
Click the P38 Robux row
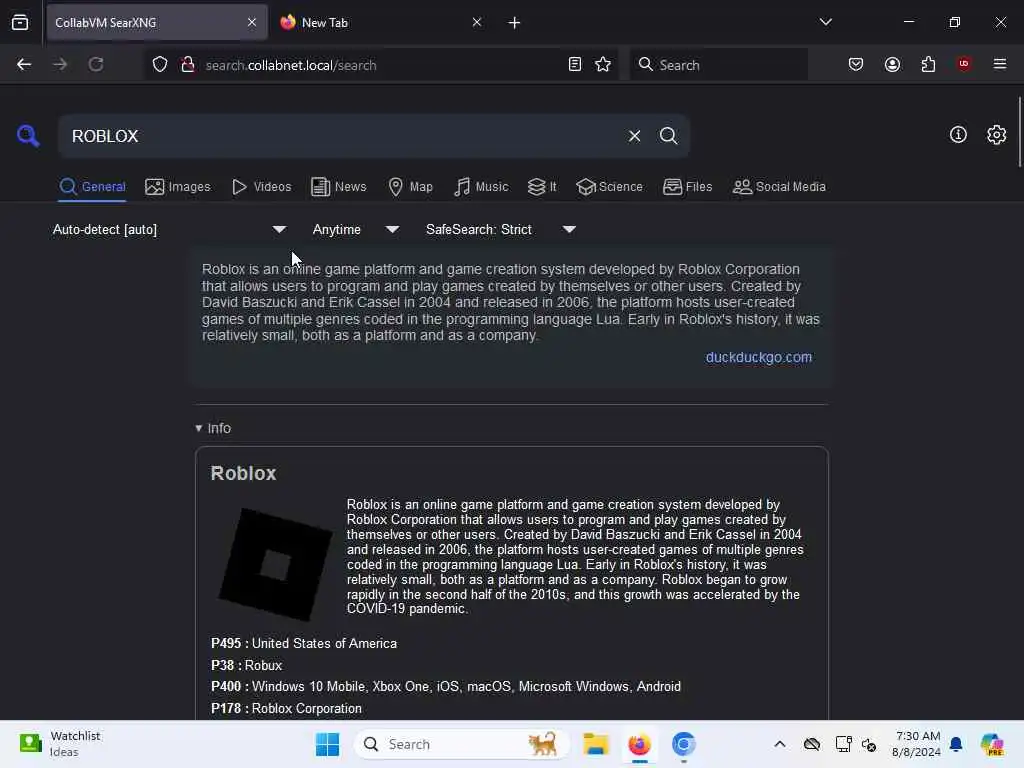(x=247, y=665)
